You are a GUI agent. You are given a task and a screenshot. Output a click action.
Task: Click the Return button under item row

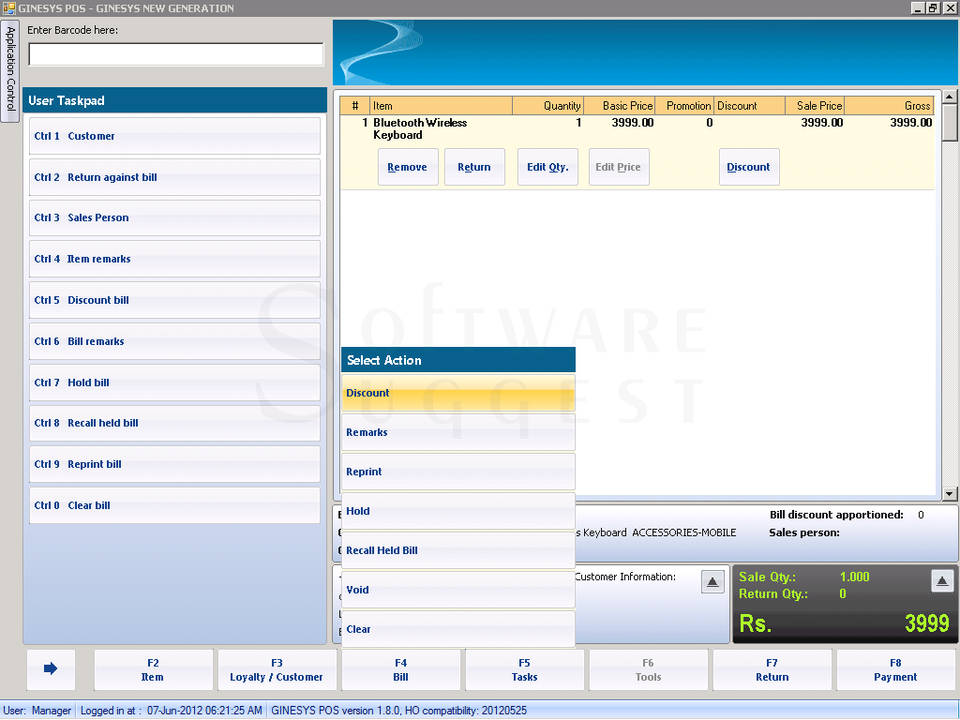click(474, 167)
